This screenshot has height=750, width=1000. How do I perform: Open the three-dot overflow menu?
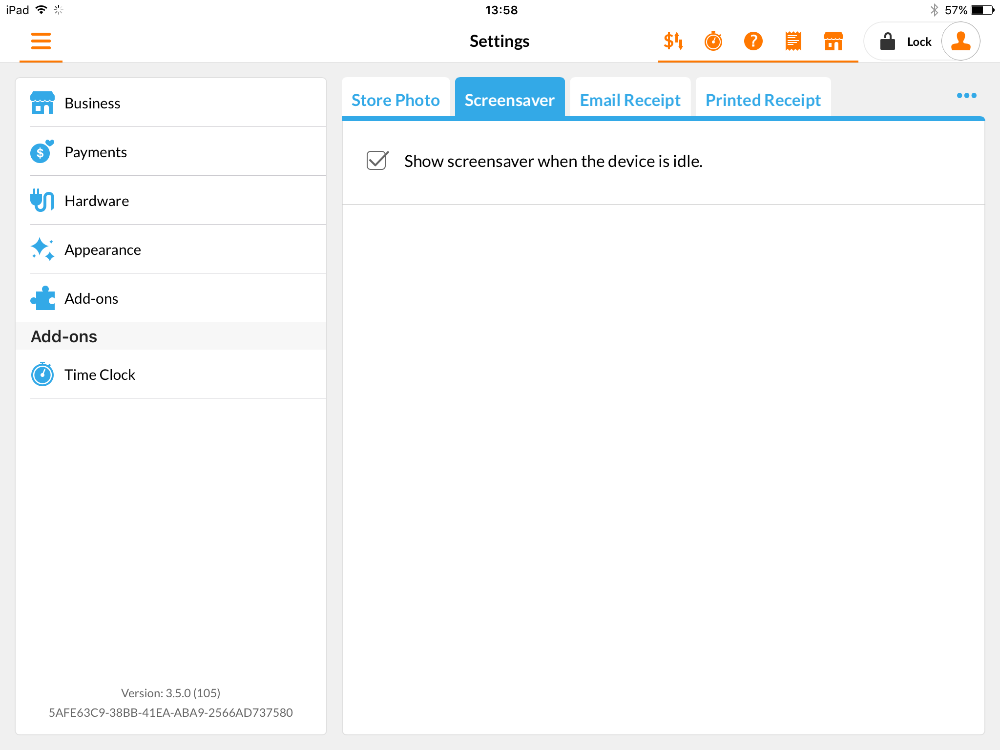click(966, 95)
